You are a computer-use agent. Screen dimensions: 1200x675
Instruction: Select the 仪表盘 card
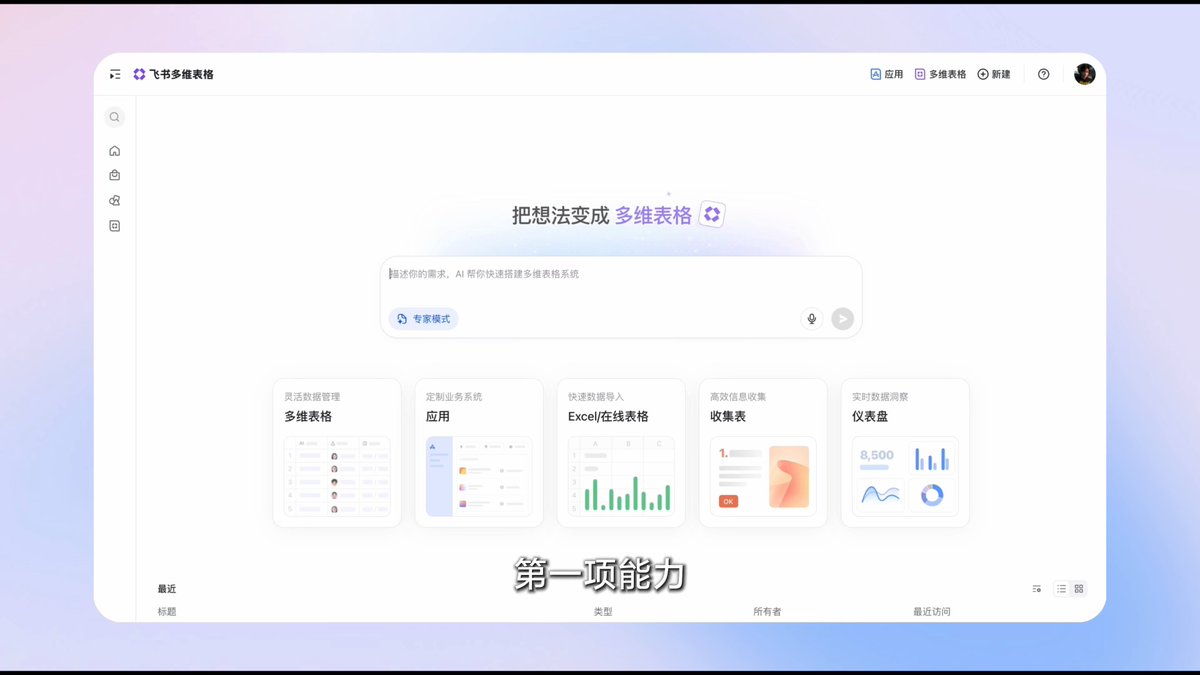tap(905, 453)
